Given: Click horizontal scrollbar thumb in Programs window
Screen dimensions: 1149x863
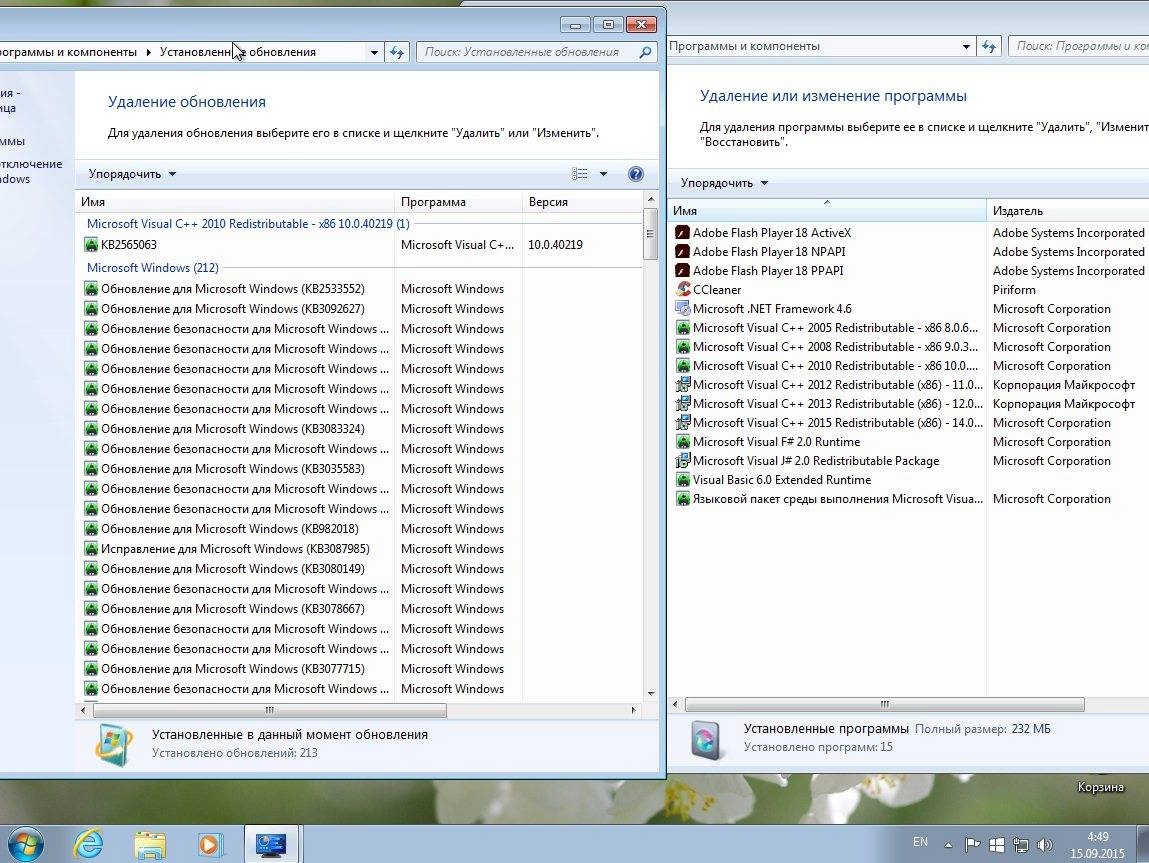Looking at the screenshot, I should pos(884,704).
